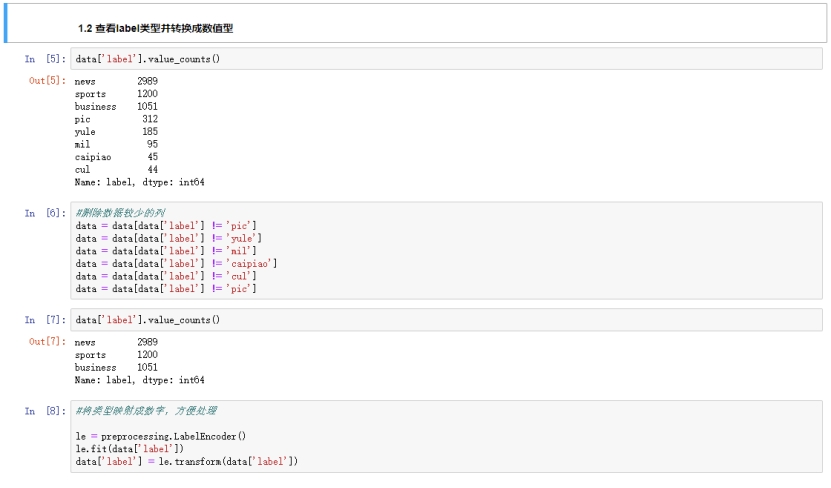The width and height of the screenshot is (831, 488).
Task: Click the le.transform assignment line
Action: 187,462
